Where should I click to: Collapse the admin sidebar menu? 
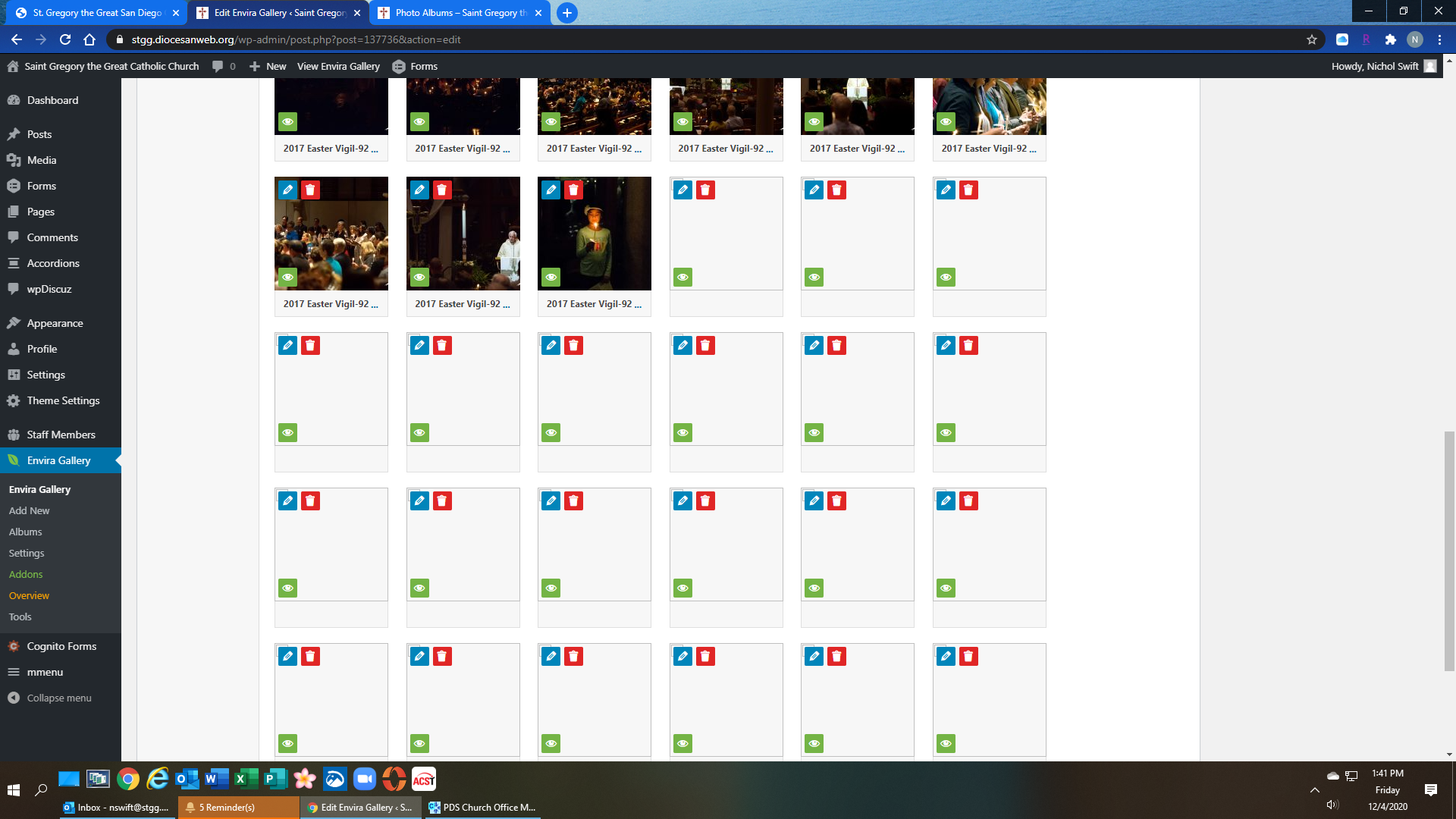[58, 698]
